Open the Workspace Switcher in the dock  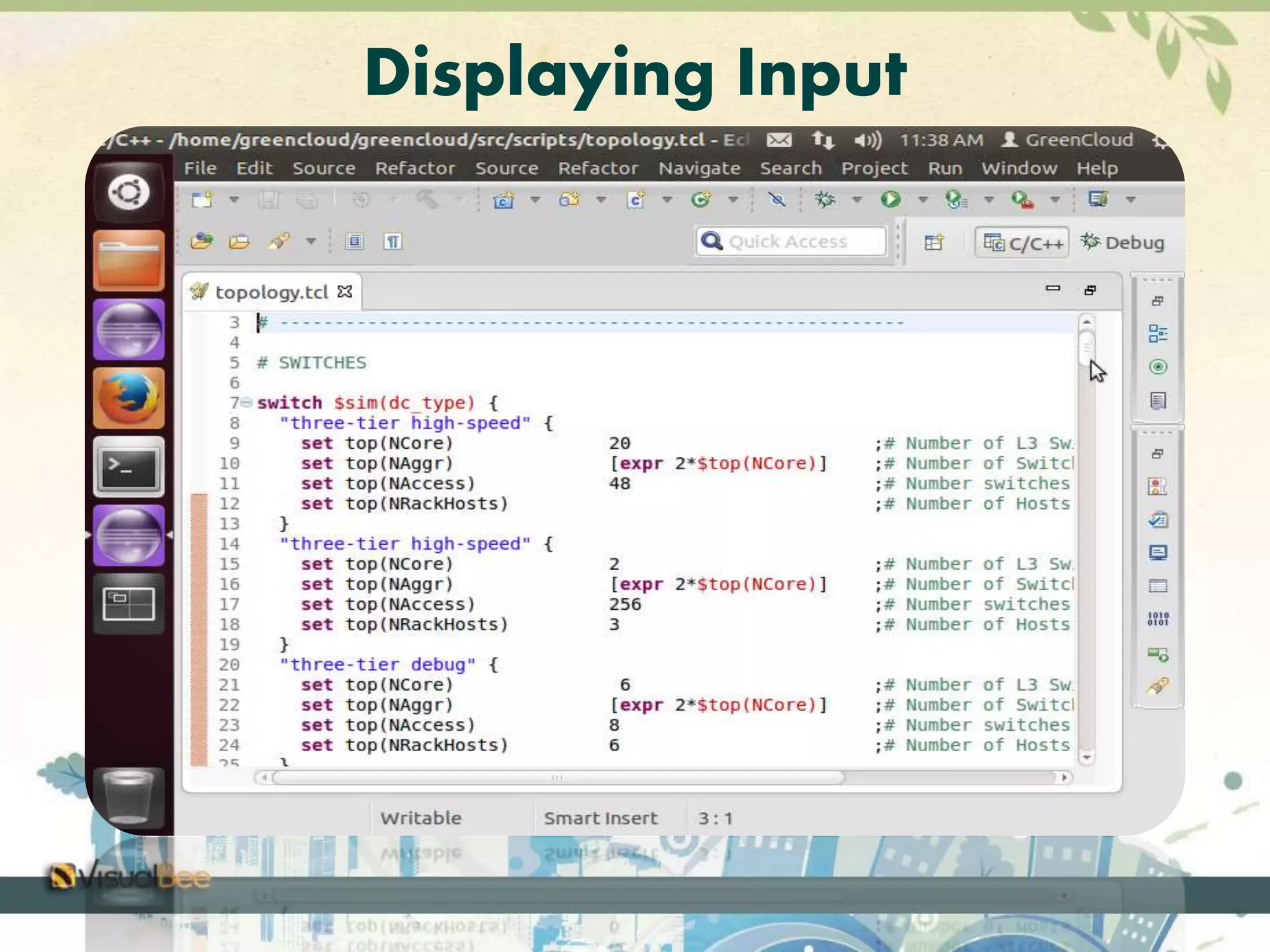point(129,604)
